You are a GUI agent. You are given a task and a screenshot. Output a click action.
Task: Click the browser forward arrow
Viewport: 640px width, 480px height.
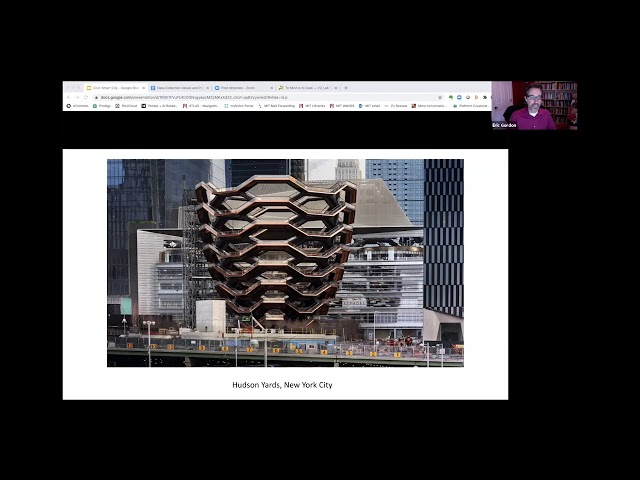tap(77, 98)
